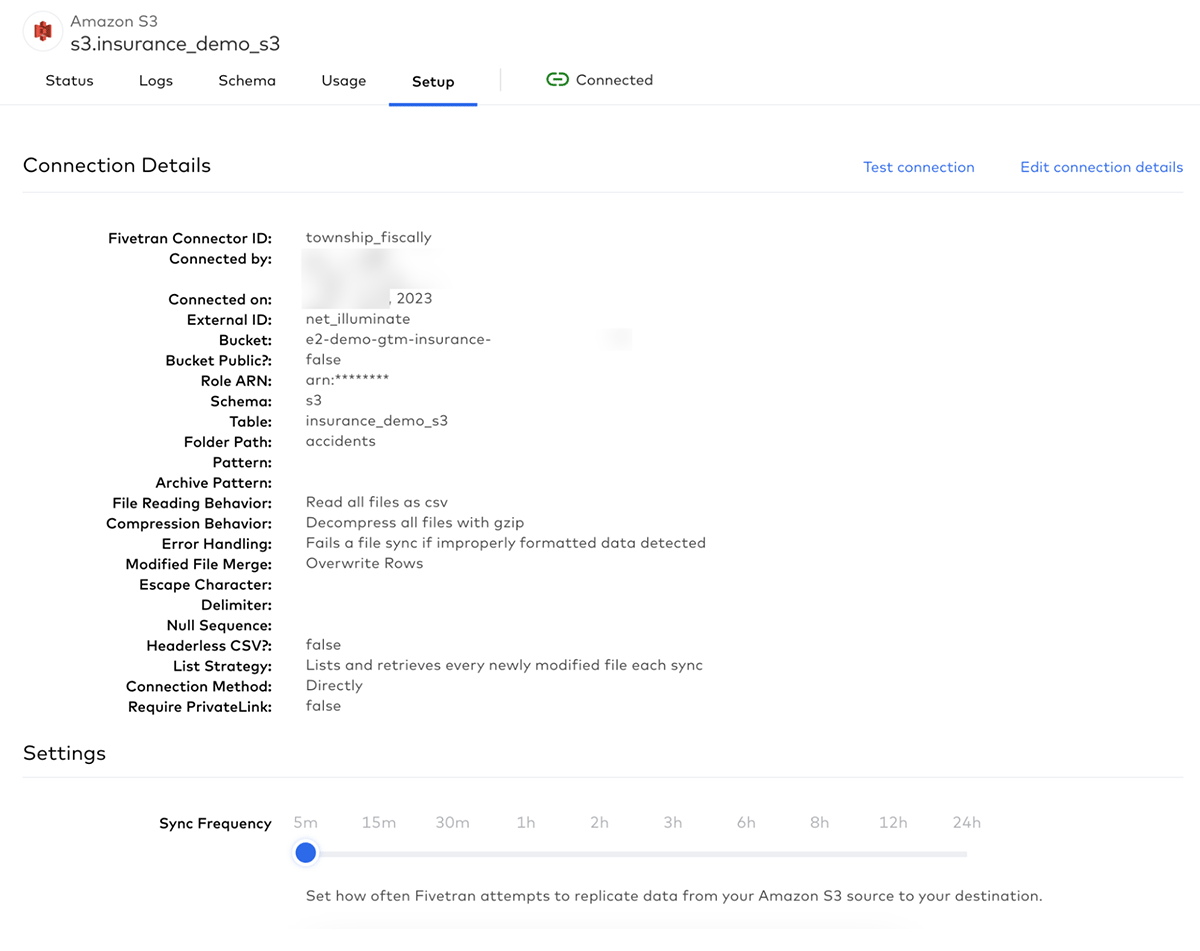
Task: Select the Table value insurance_demo_s3
Action: point(377,420)
